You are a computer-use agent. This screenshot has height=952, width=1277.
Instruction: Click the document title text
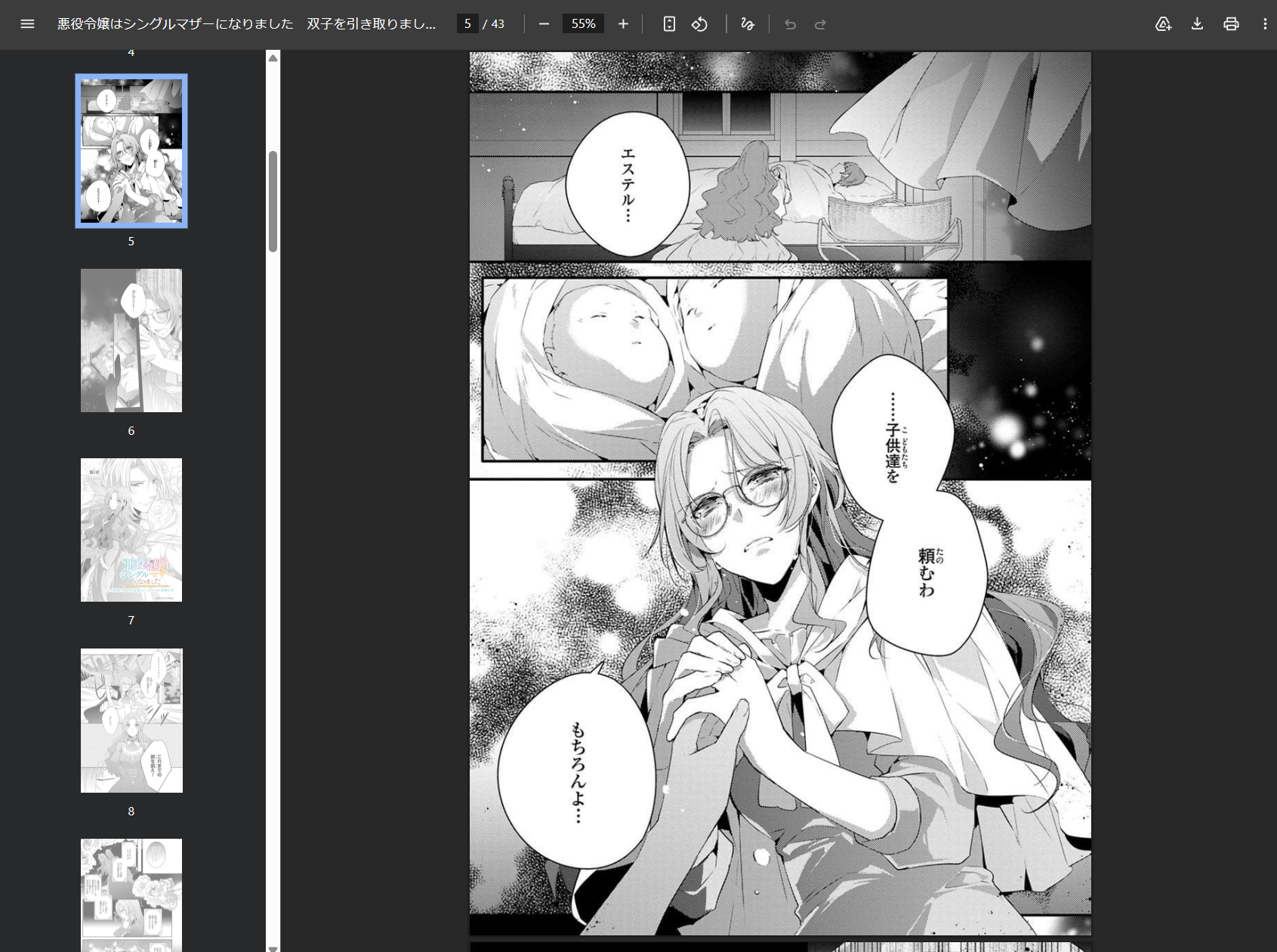247,24
